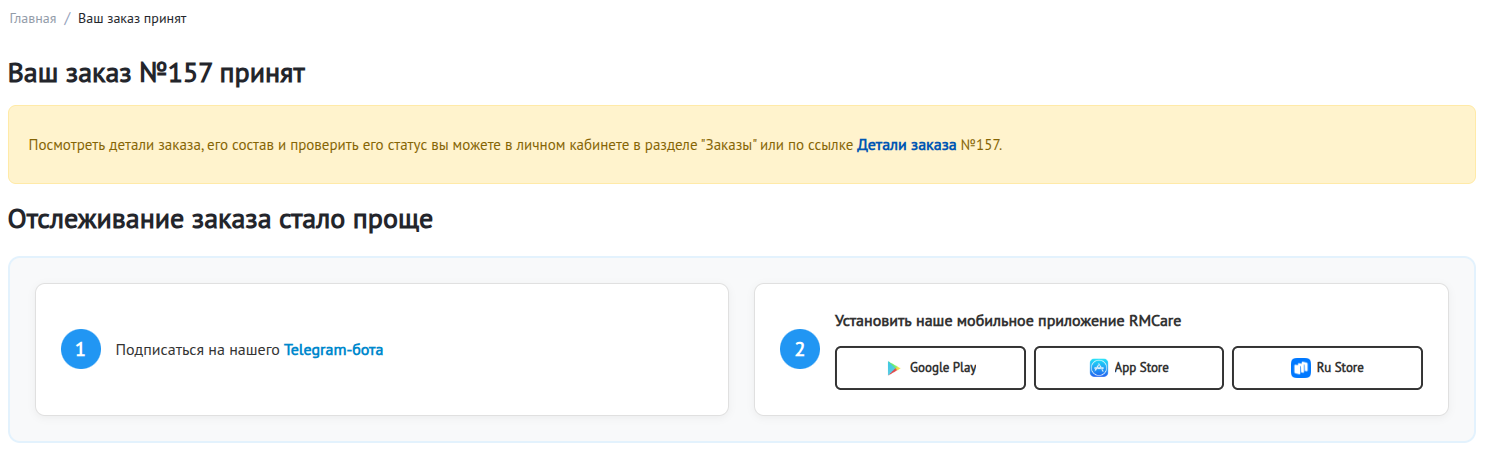The height and width of the screenshot is (468, 1489).
Task: Click the 'Отслеживание заказа стало проще' heading
Action: pos(220,219)
